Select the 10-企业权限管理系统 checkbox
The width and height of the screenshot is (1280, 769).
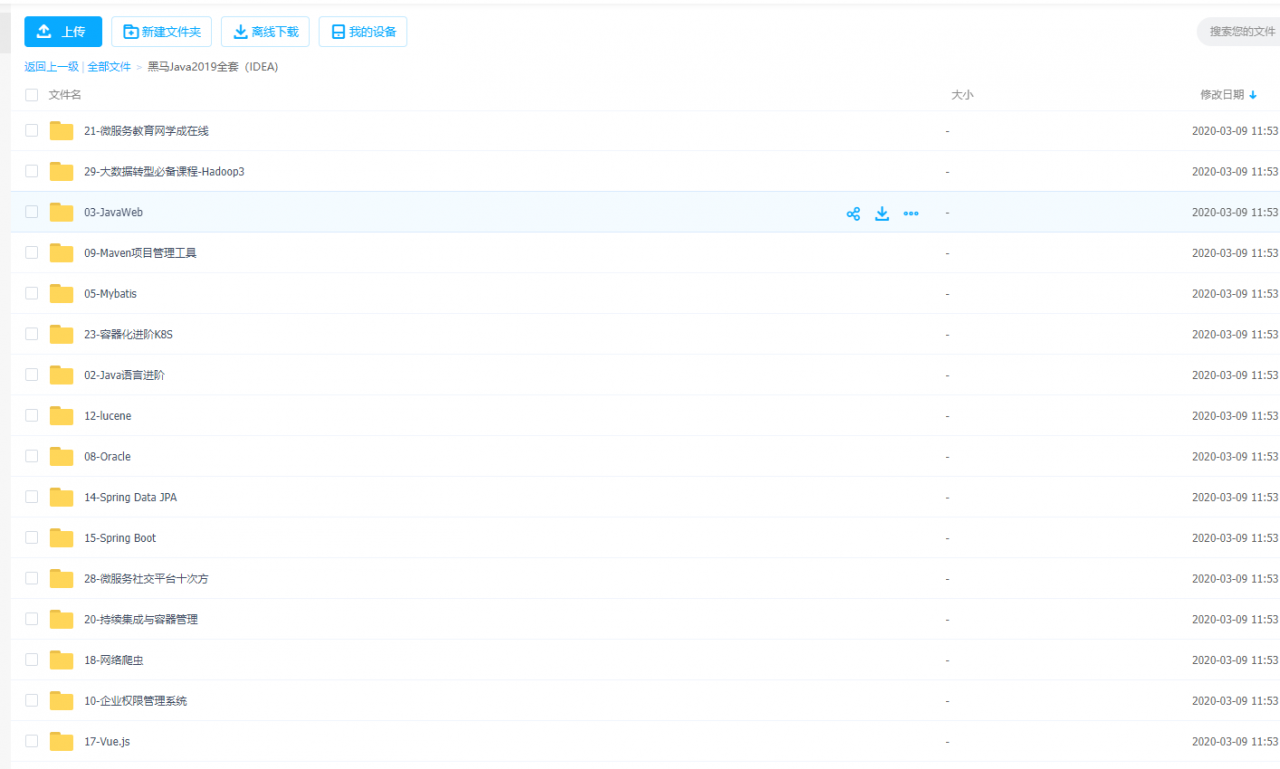pos(31,700)
